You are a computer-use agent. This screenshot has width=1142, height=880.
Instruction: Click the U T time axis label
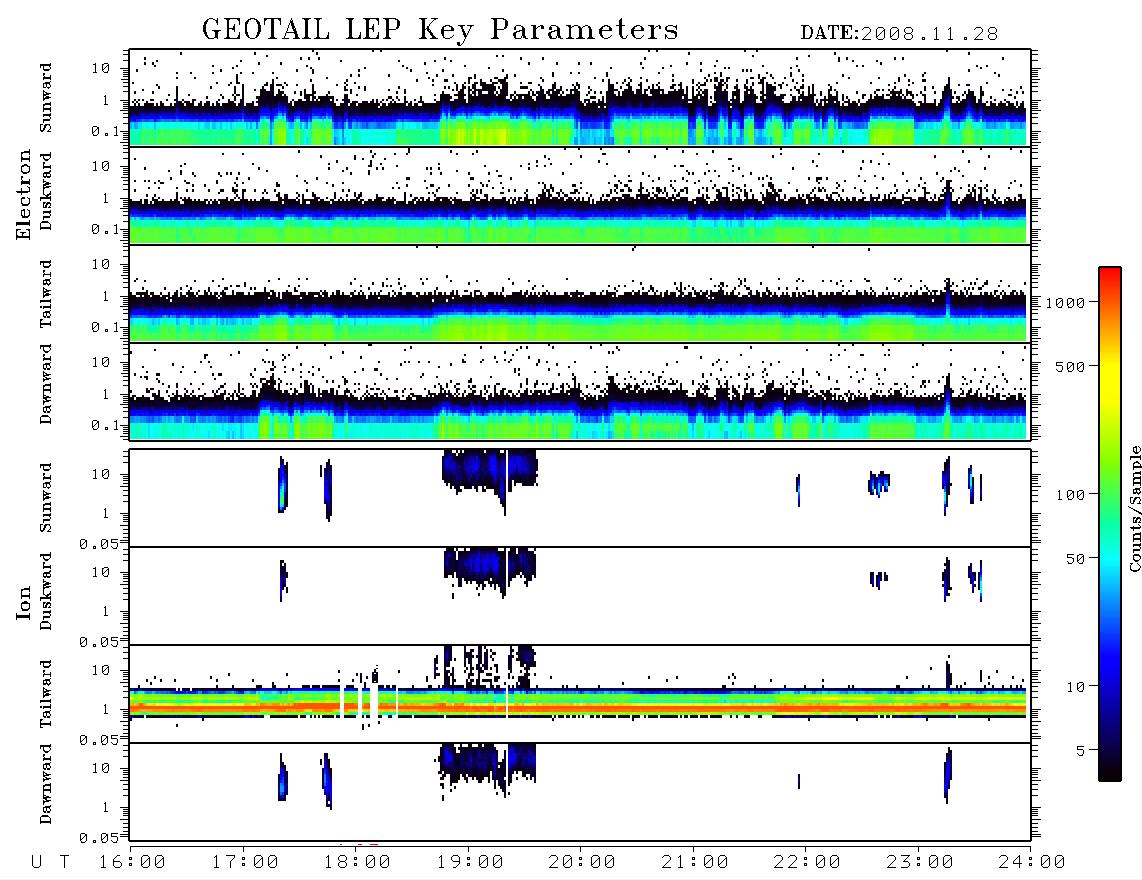50,863
